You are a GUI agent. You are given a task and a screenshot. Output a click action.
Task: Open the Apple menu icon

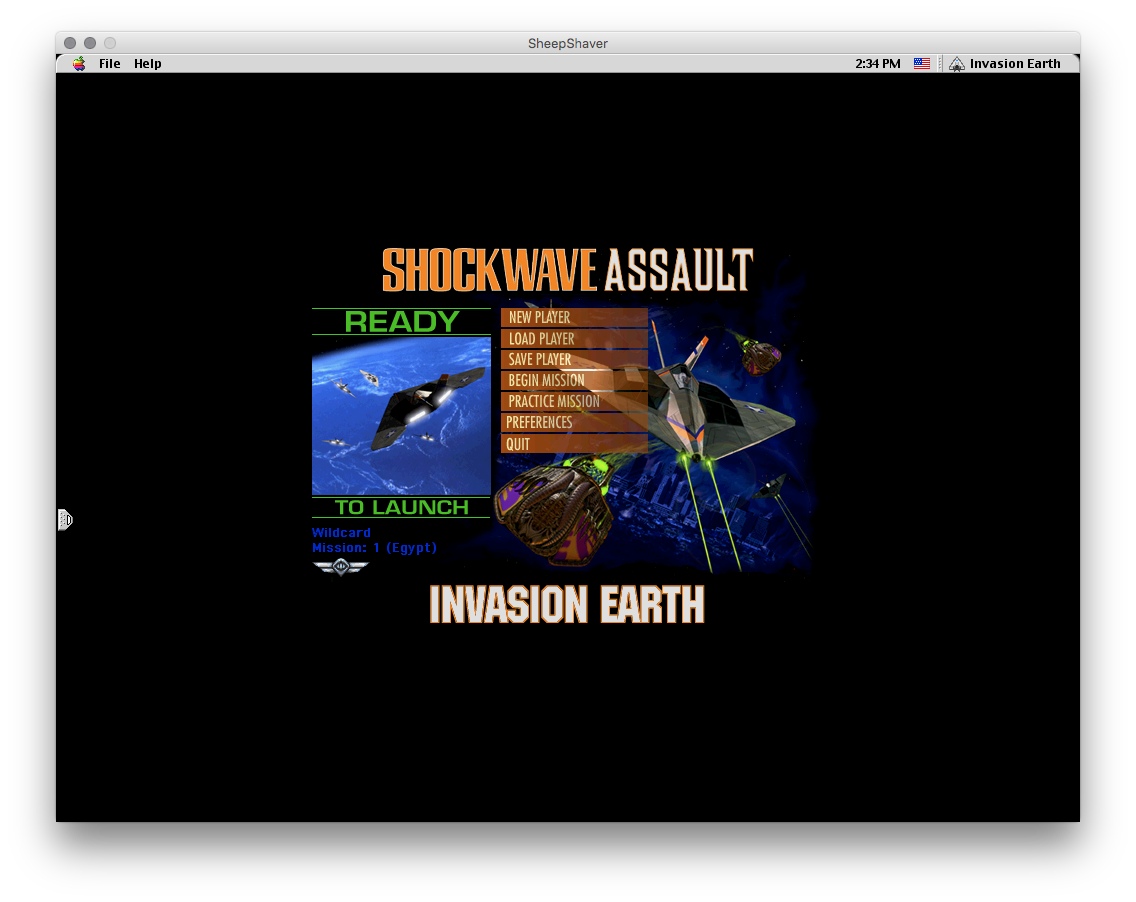[79, 64]
